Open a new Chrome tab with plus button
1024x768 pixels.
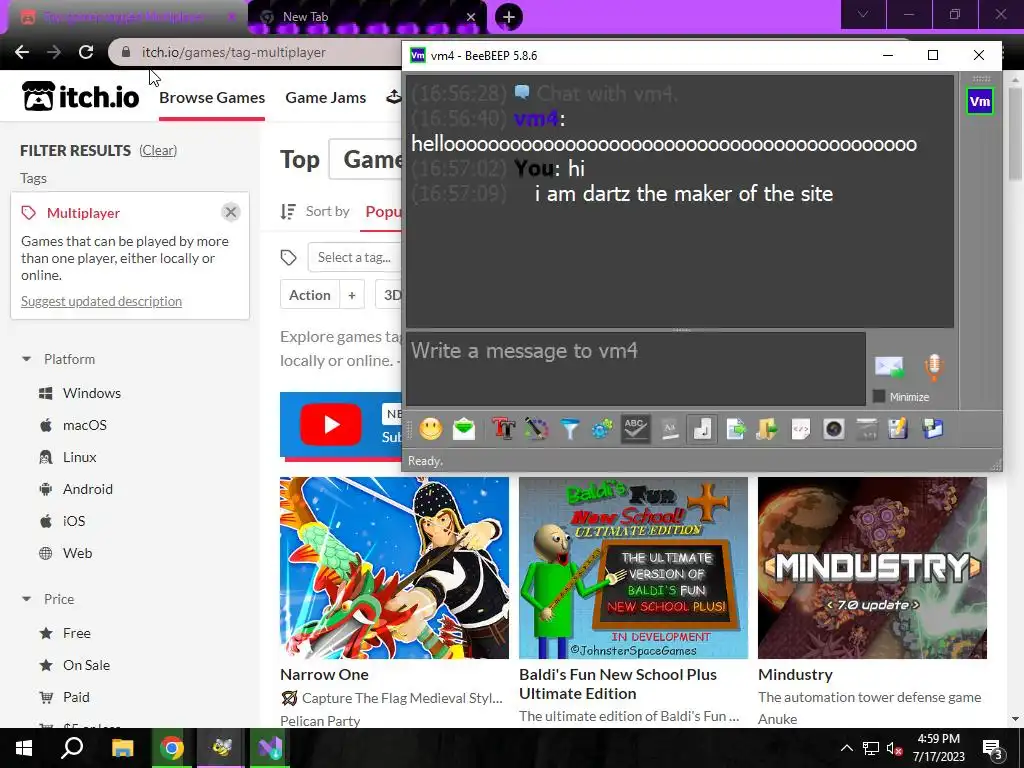[509, 17]
